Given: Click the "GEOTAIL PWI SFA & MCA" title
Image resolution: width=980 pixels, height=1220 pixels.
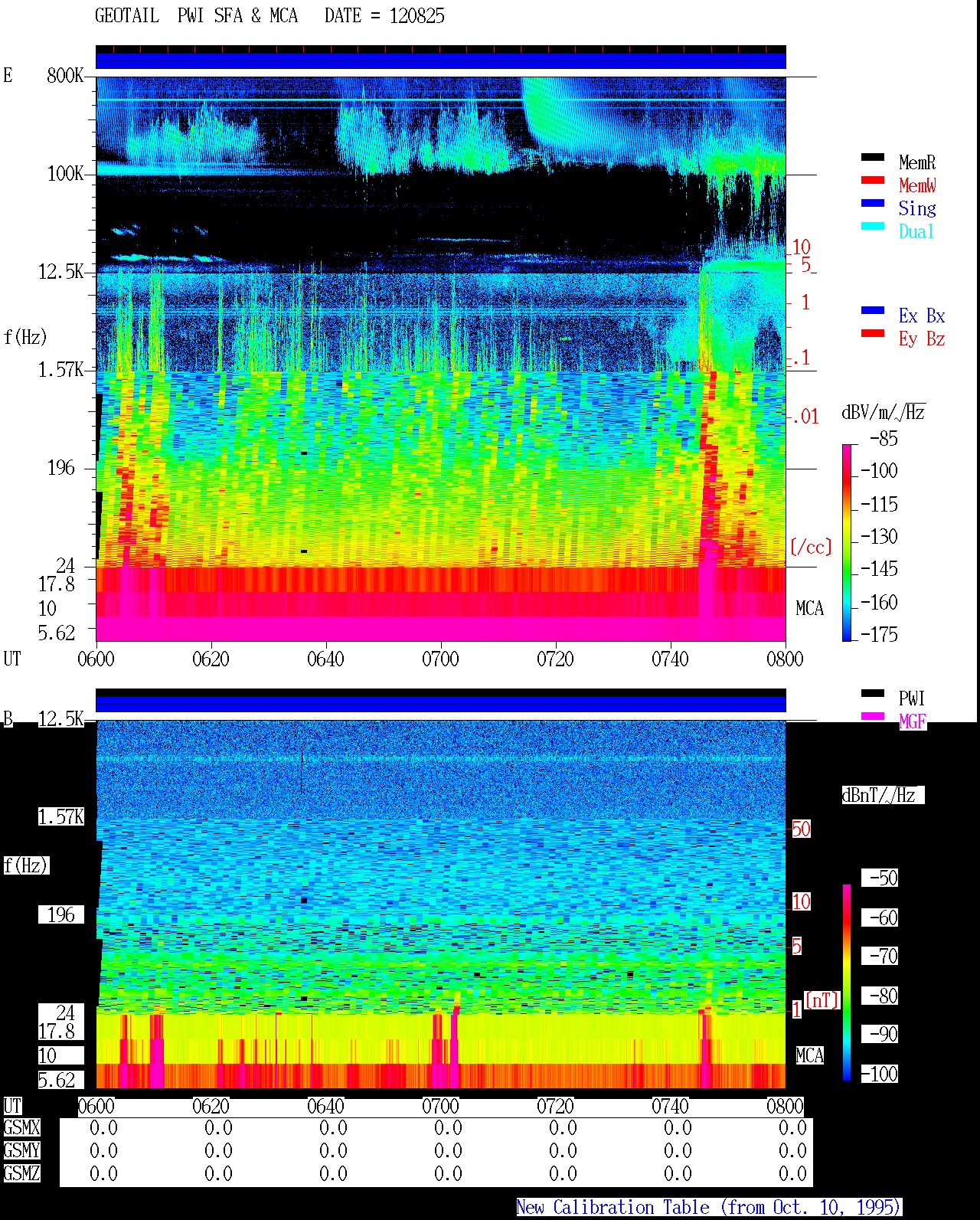Looking at the screenshot, I should [196, 16].
